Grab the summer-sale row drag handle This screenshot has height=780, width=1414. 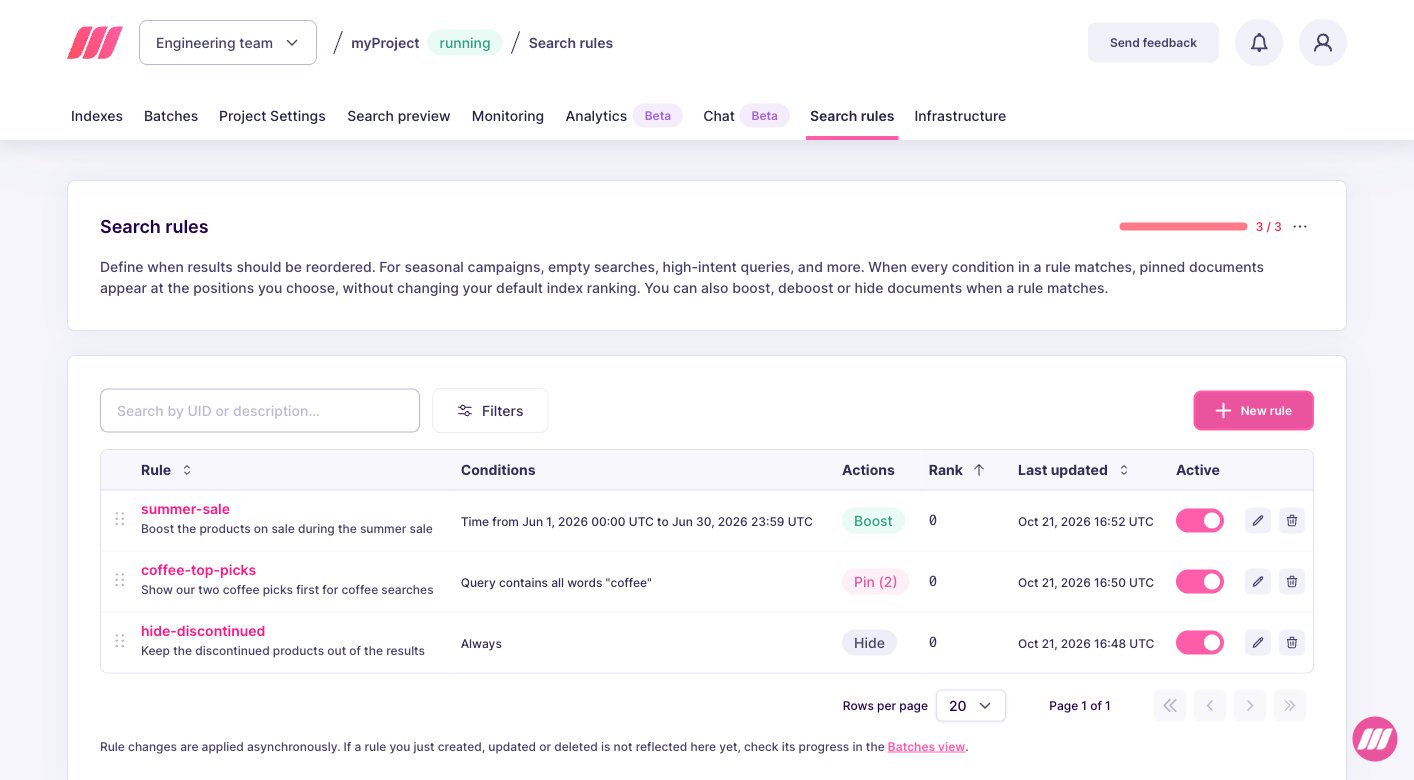[x=120, y=519]
